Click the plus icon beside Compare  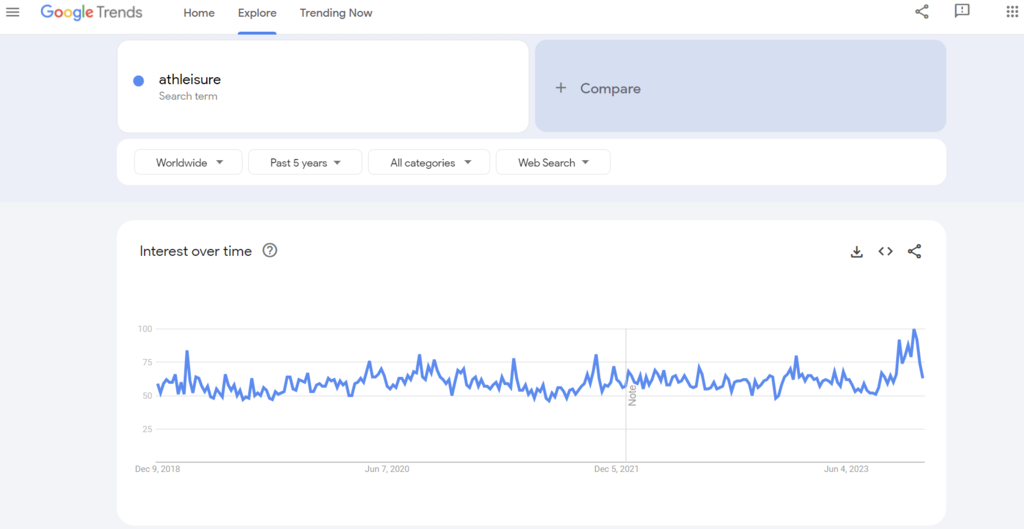pyautogui.click(x=561, y=88)
